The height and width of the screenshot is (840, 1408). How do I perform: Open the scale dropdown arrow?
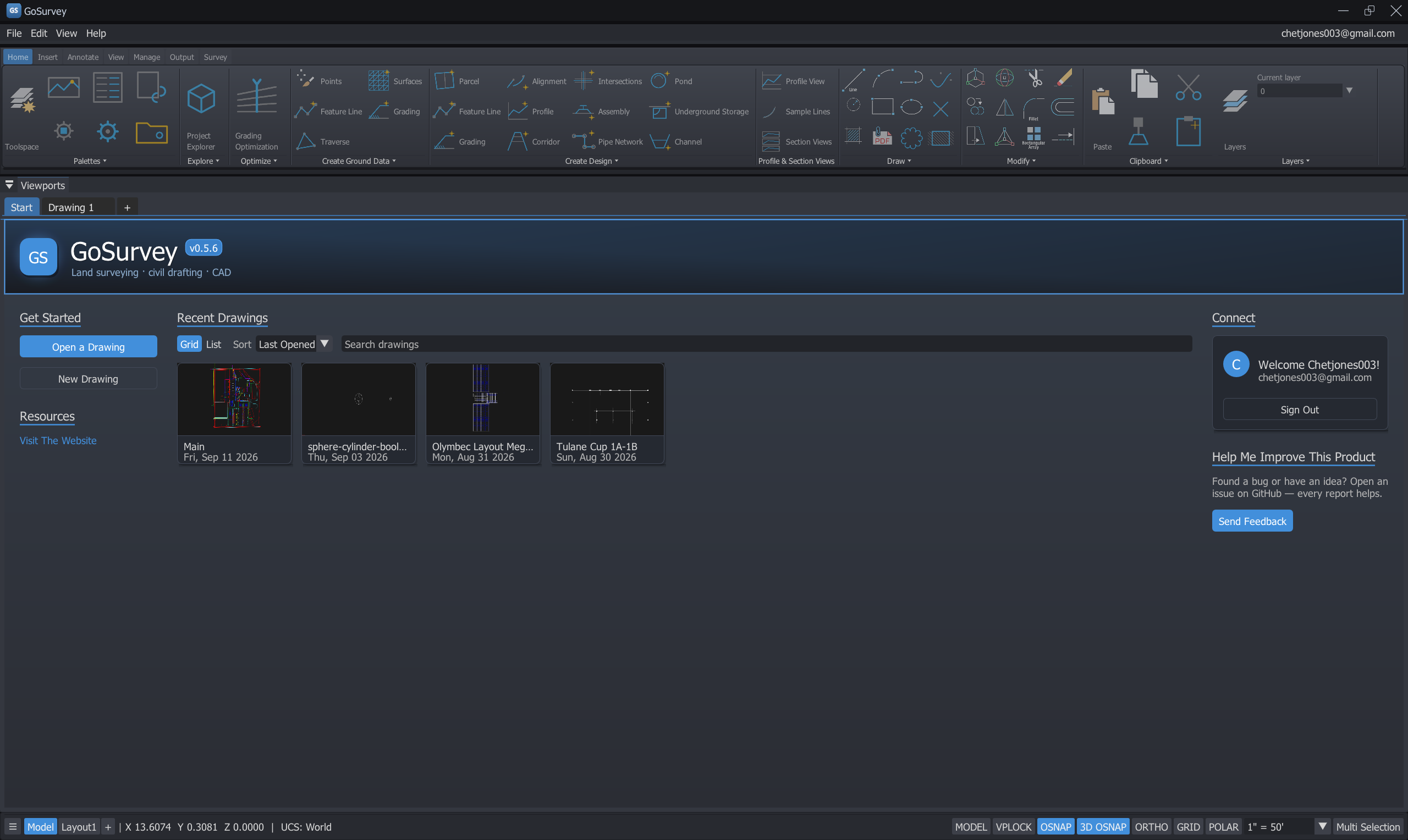point(1322,826)
